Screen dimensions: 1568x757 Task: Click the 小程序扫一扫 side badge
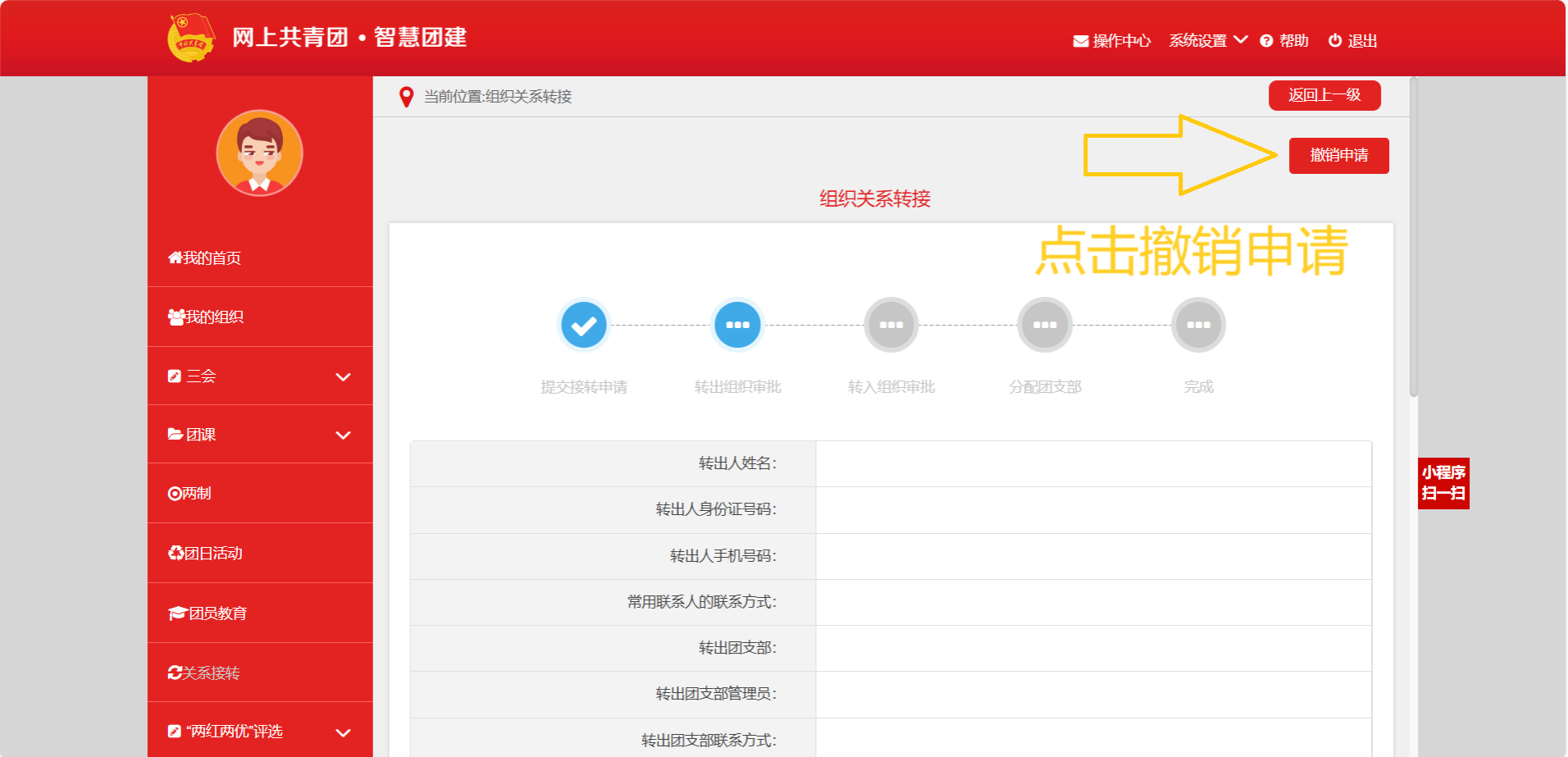pos(1443,483)
